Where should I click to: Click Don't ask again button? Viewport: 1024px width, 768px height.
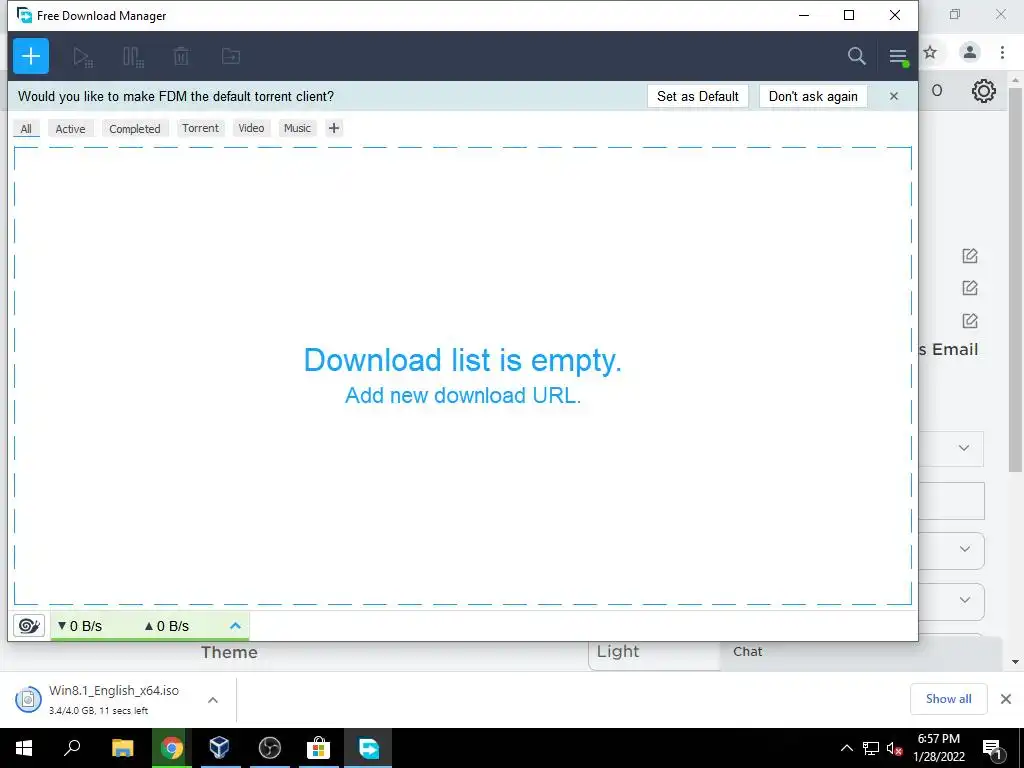click(813, 96)
